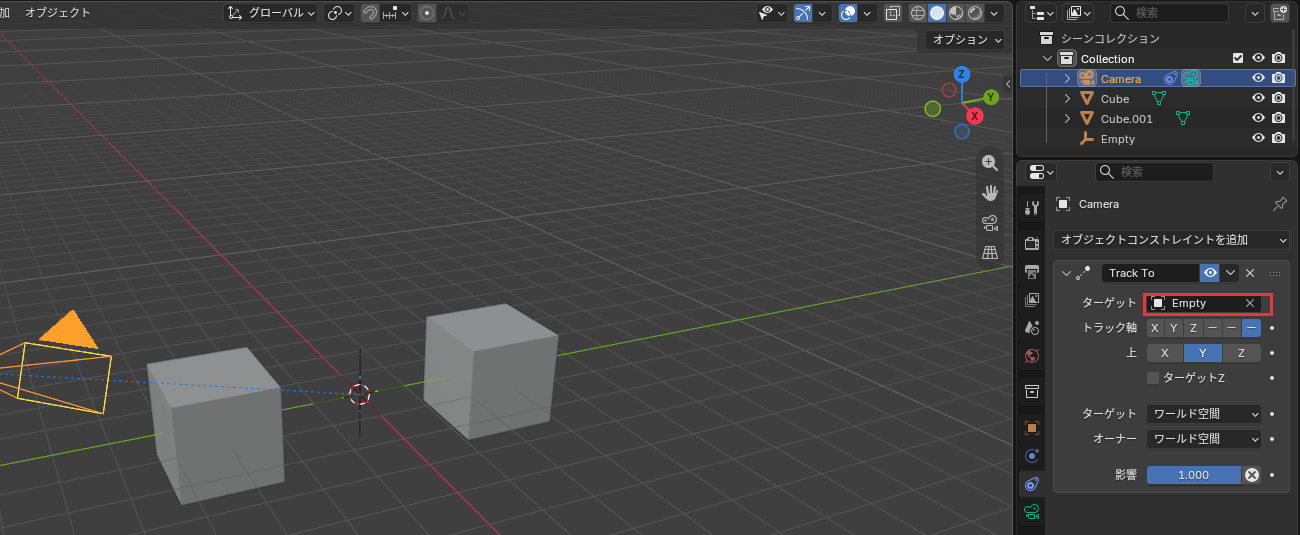Set up axis to Z

pos(1241,353)
